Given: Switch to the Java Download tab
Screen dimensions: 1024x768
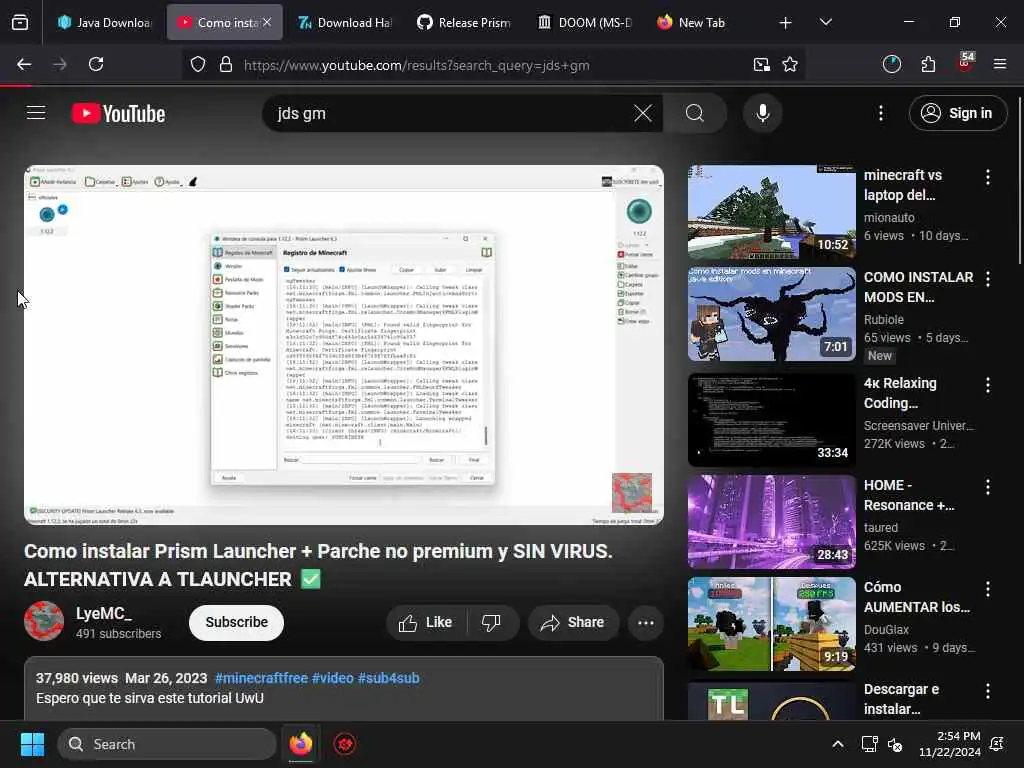Looking at the screenshot, I should (104, 22).
